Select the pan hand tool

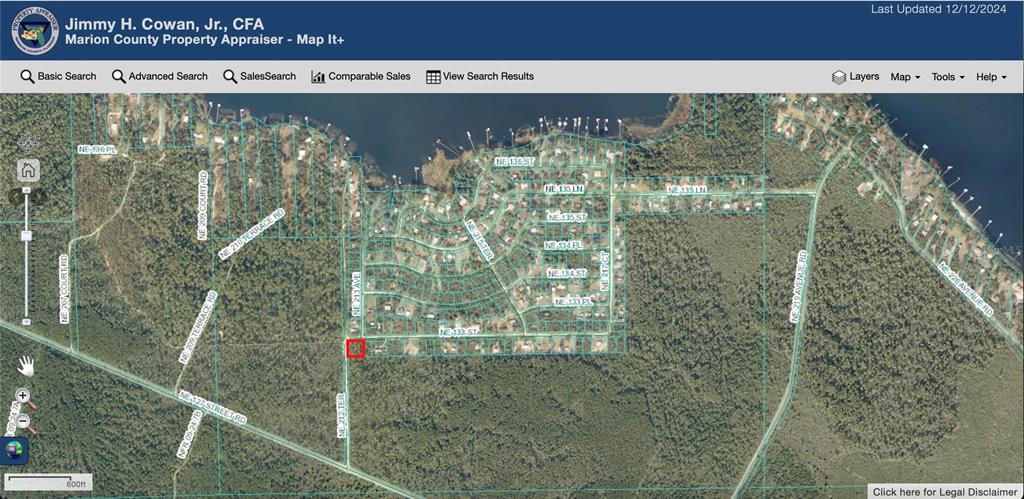tap(26, 366)
